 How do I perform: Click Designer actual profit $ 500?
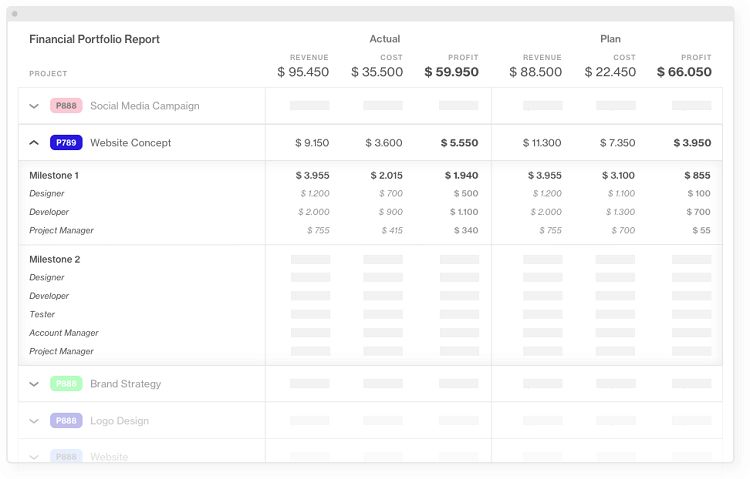click(466, 194)
